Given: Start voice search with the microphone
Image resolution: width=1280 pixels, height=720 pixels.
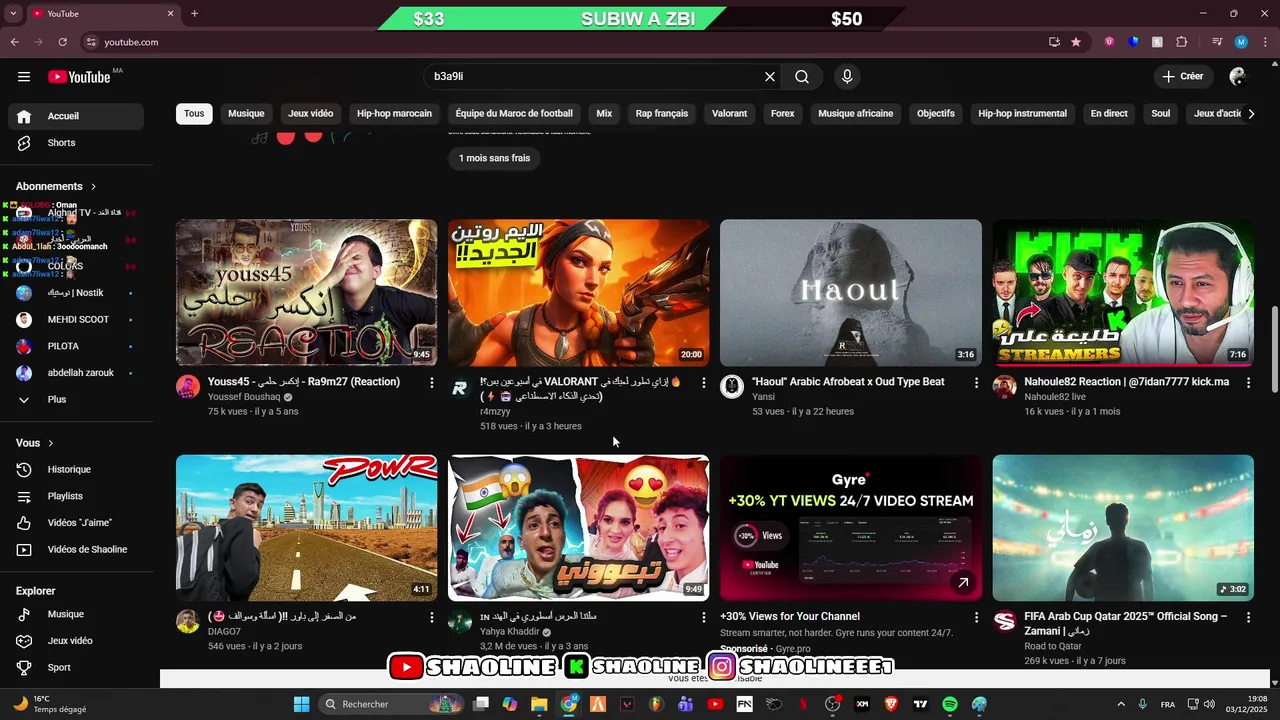Looking at the screenshot, I should tap(847, 77).
